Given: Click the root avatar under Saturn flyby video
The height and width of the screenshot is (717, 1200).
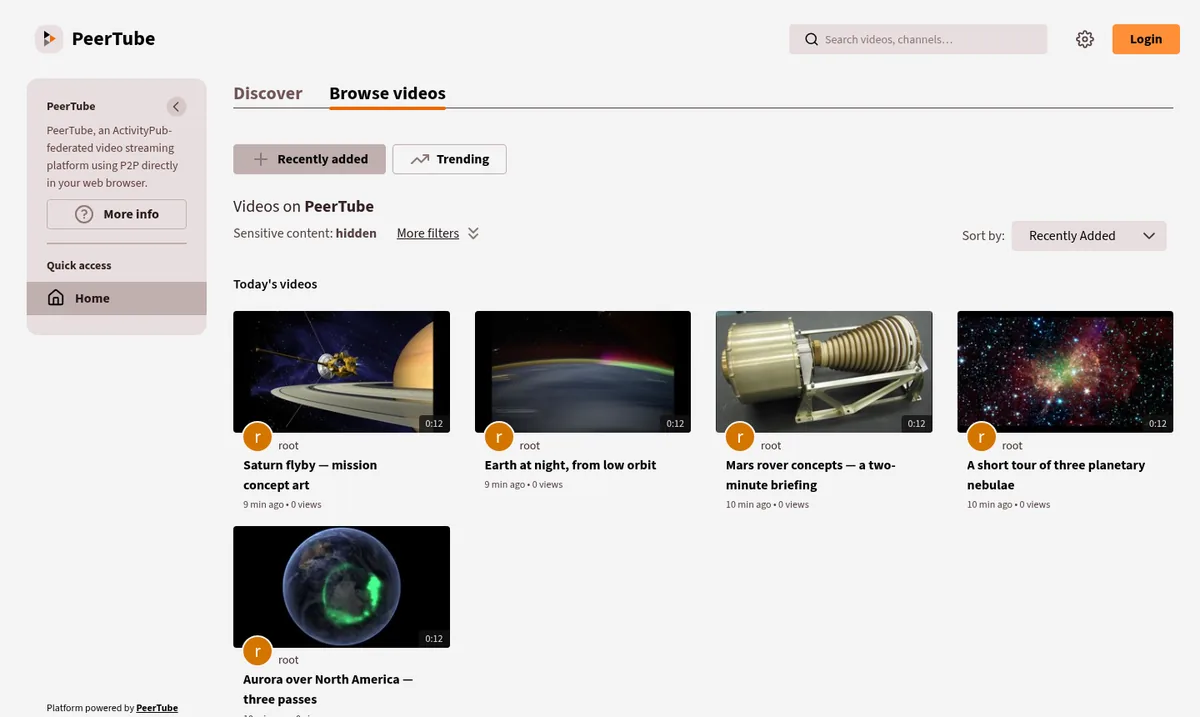Looking at the screenshot, I should coord(258,437).
